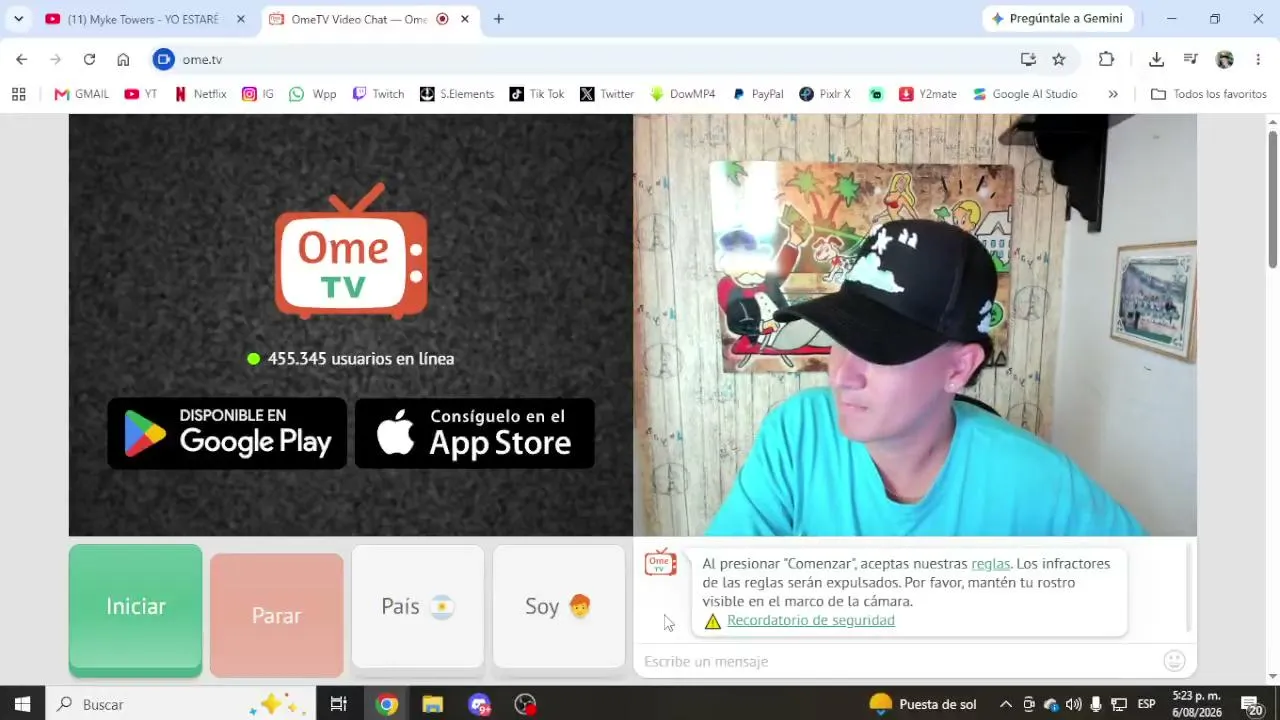Open the YT YouTube bookmark
The width and height of the screenshot is (1280, 720).
coord(141,94)
